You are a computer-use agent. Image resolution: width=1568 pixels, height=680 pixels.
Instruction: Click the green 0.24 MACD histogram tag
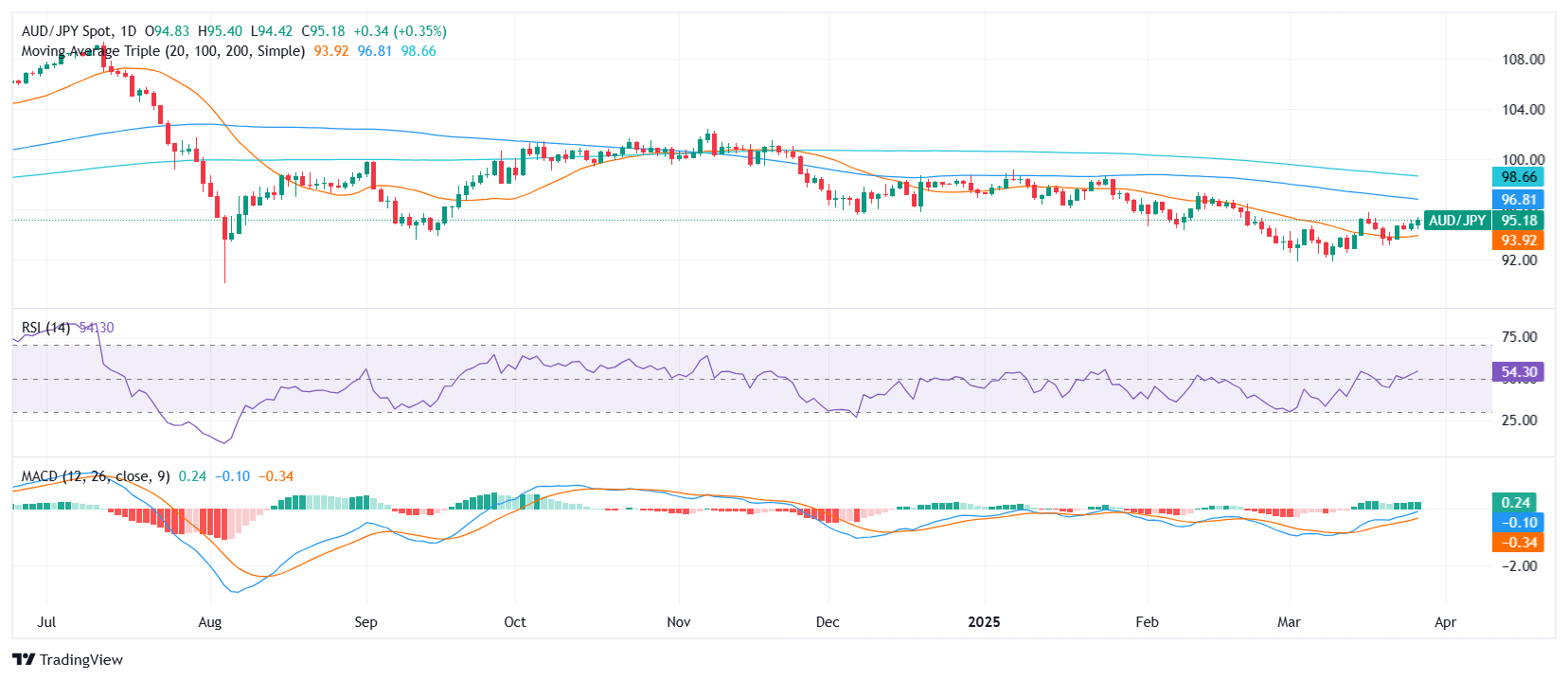(1515, 503)
